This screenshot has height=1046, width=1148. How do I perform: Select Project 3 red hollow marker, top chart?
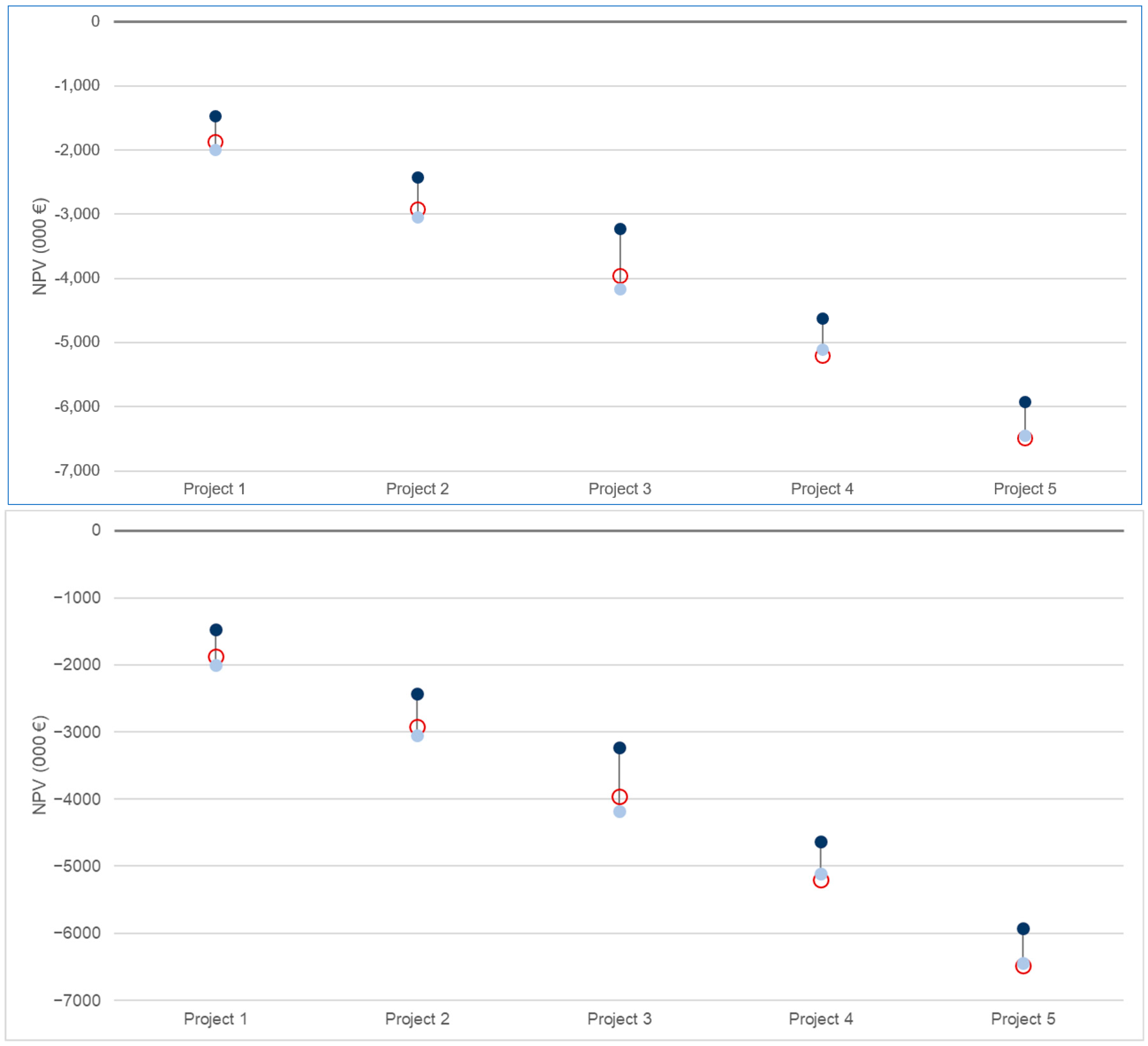pos(620,276)
